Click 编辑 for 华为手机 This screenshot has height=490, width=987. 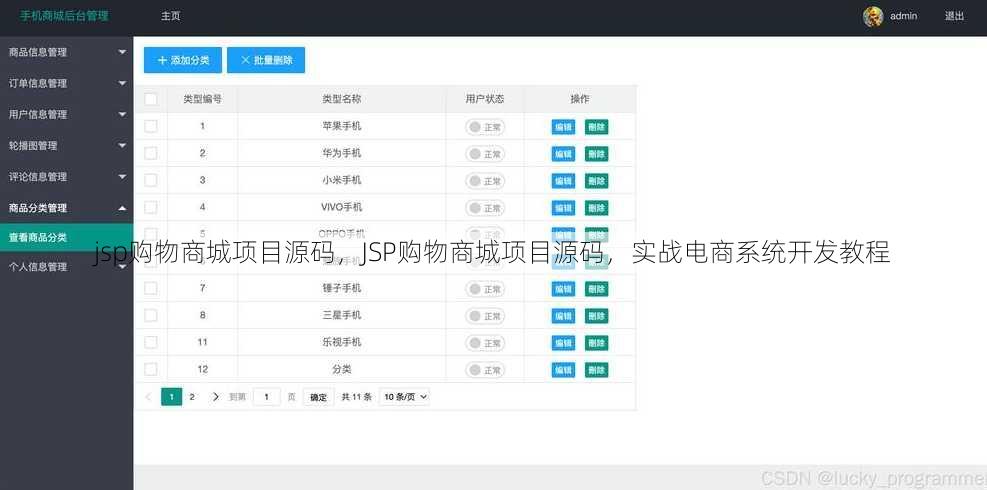tap(563, 154)
